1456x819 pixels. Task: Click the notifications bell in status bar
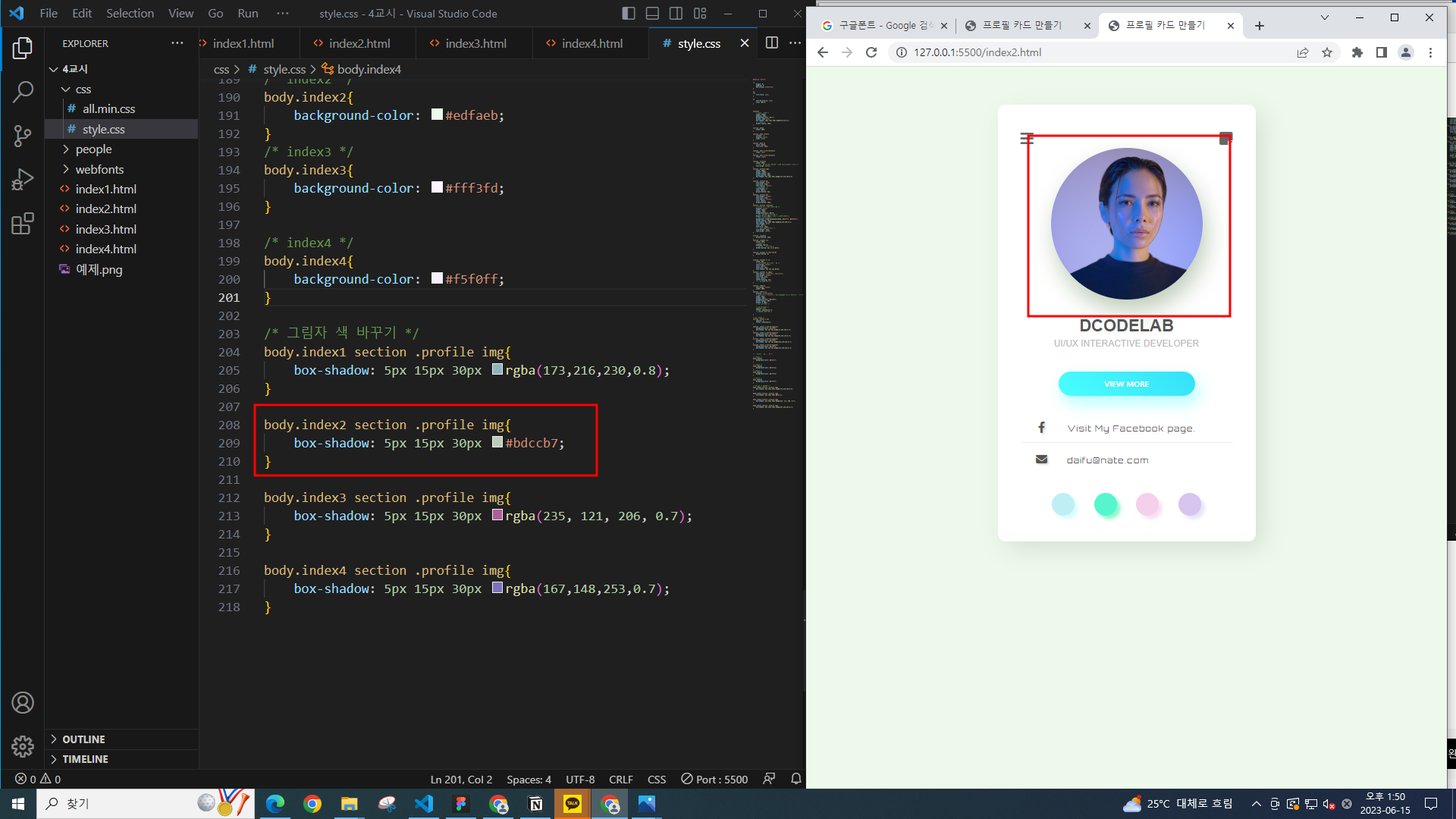click(x=795, y=779)
